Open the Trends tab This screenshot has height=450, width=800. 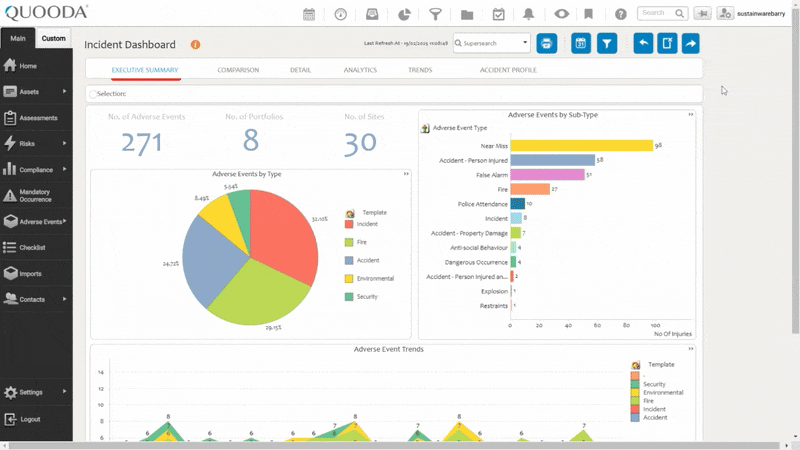click(420, 70)
